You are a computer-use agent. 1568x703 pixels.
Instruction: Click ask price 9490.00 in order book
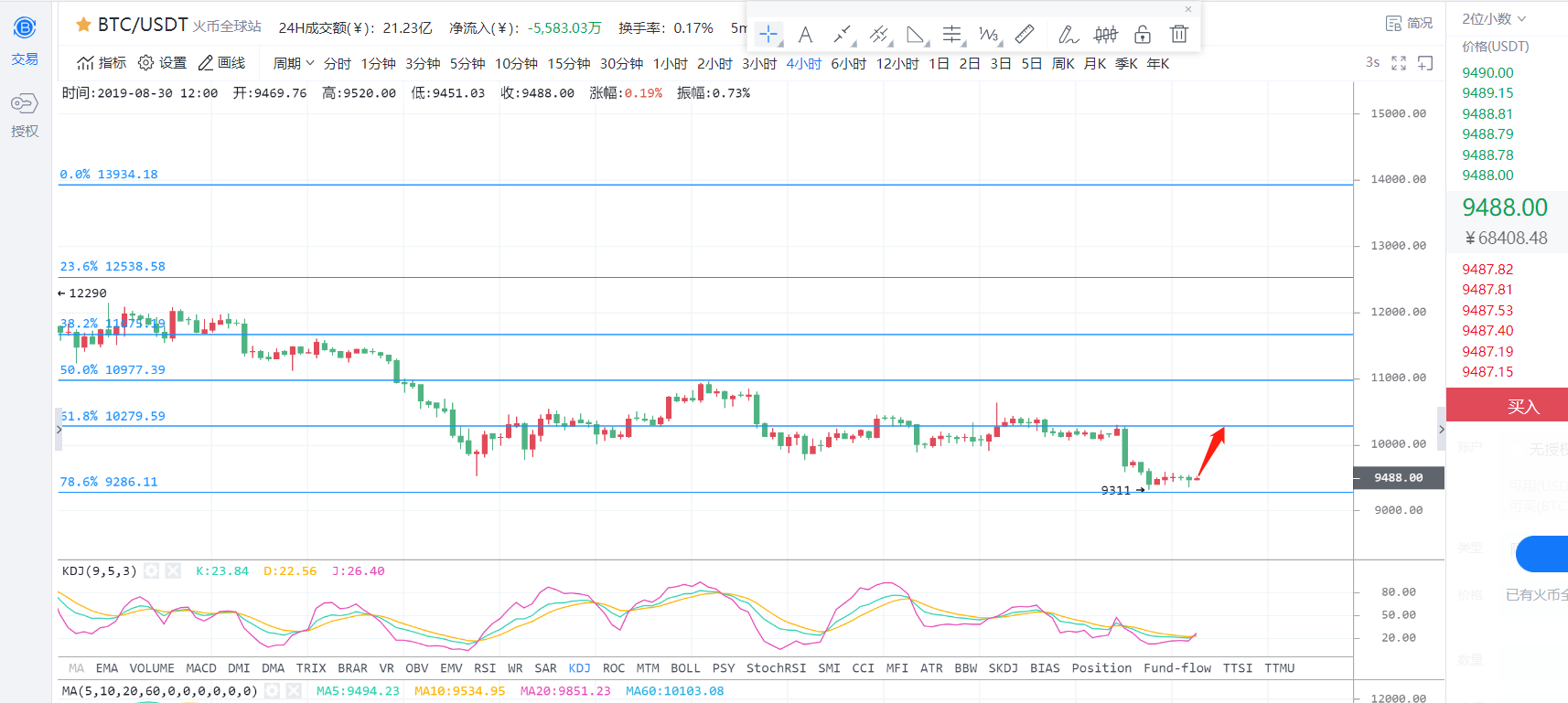tap(1487, 72)
